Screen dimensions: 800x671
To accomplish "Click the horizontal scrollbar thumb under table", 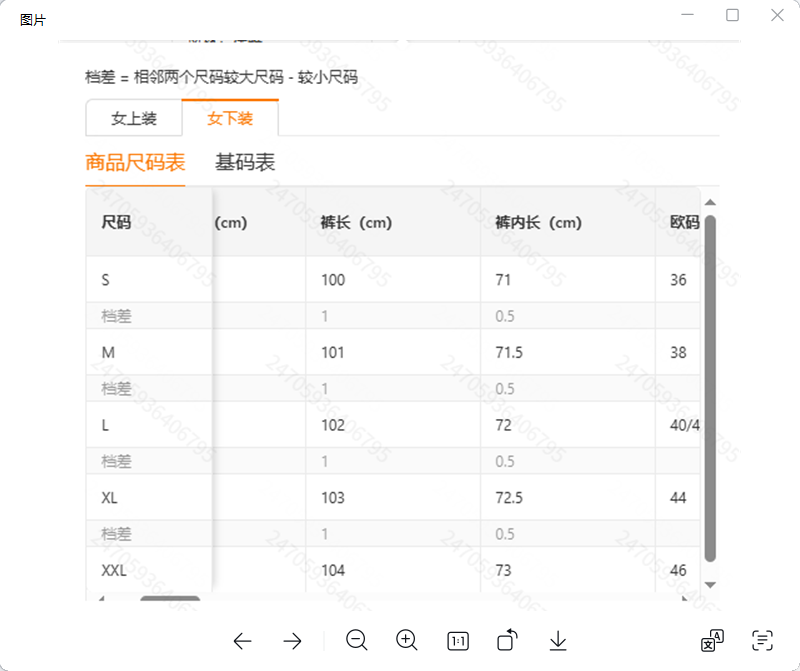I will [x=170, y=598].
